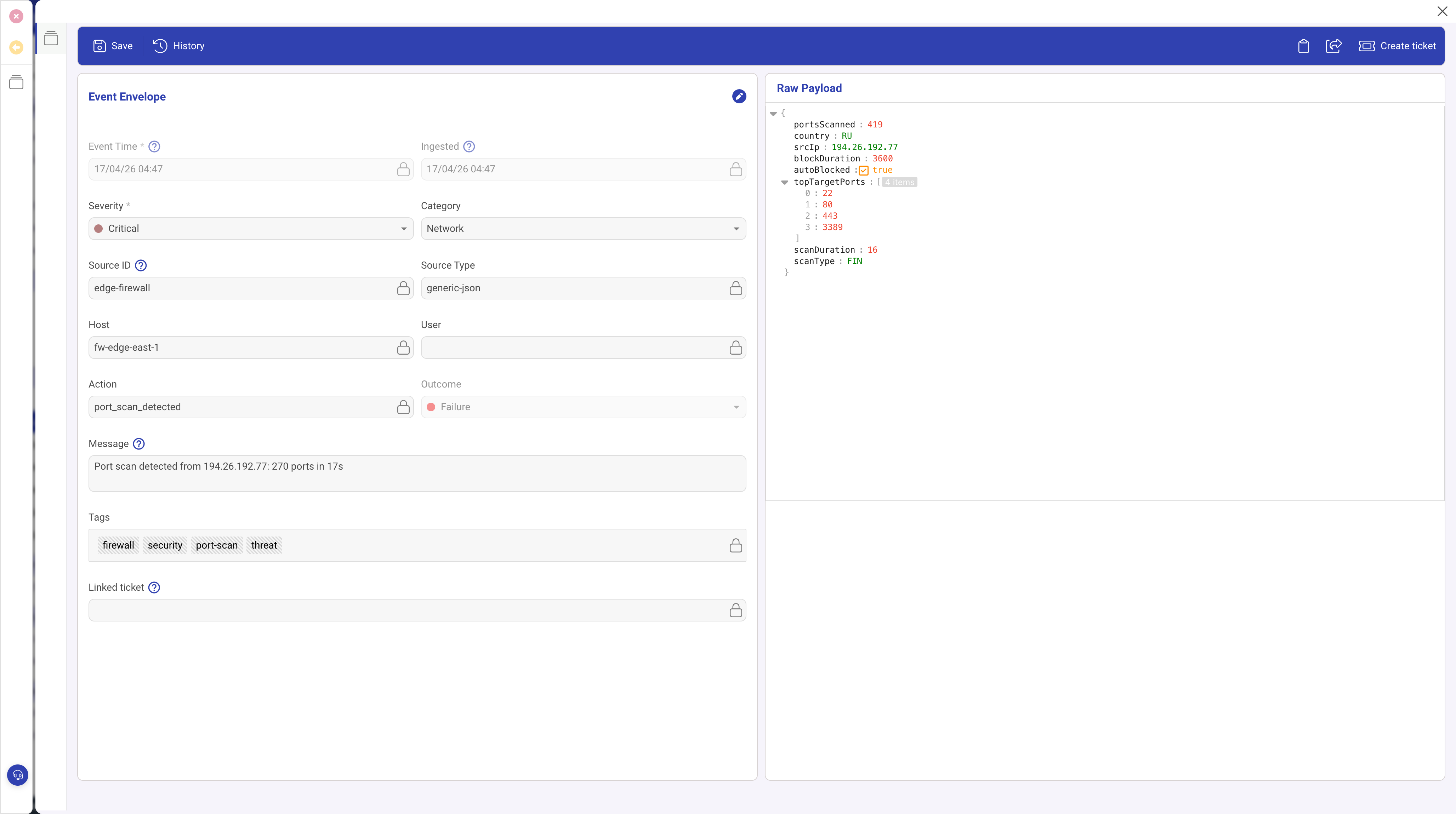Click the Save button
Screen dimensions: 1456x814
pos(113,46)
